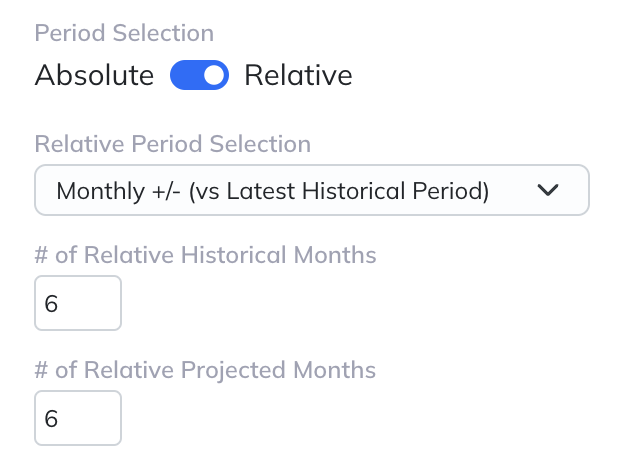This screenshot has height=476, width=620.
Task: Click the Absolute label
Action: point(94,75)
